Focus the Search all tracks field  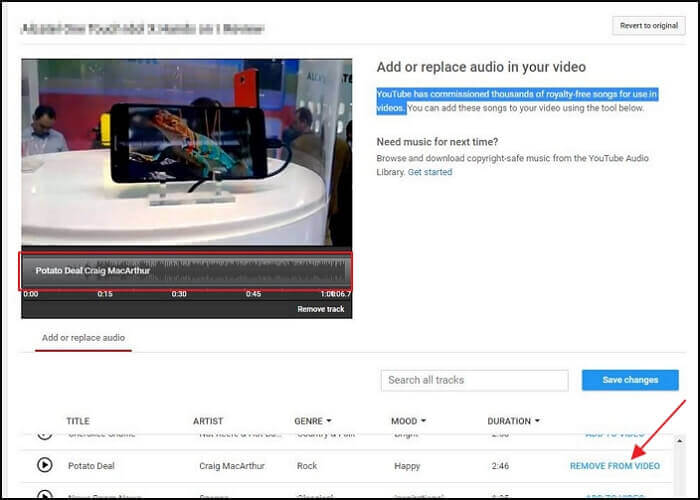[x=475, y=380]
